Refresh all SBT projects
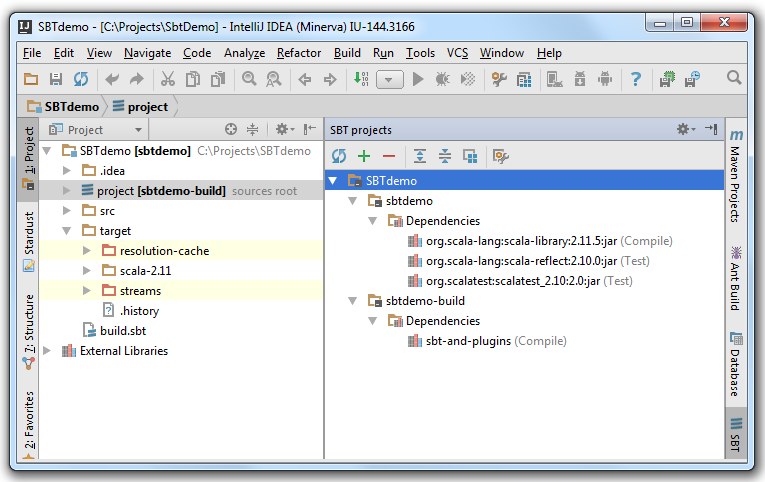The image size is (765, 482). pyautogui.click(x=339, y=156)
